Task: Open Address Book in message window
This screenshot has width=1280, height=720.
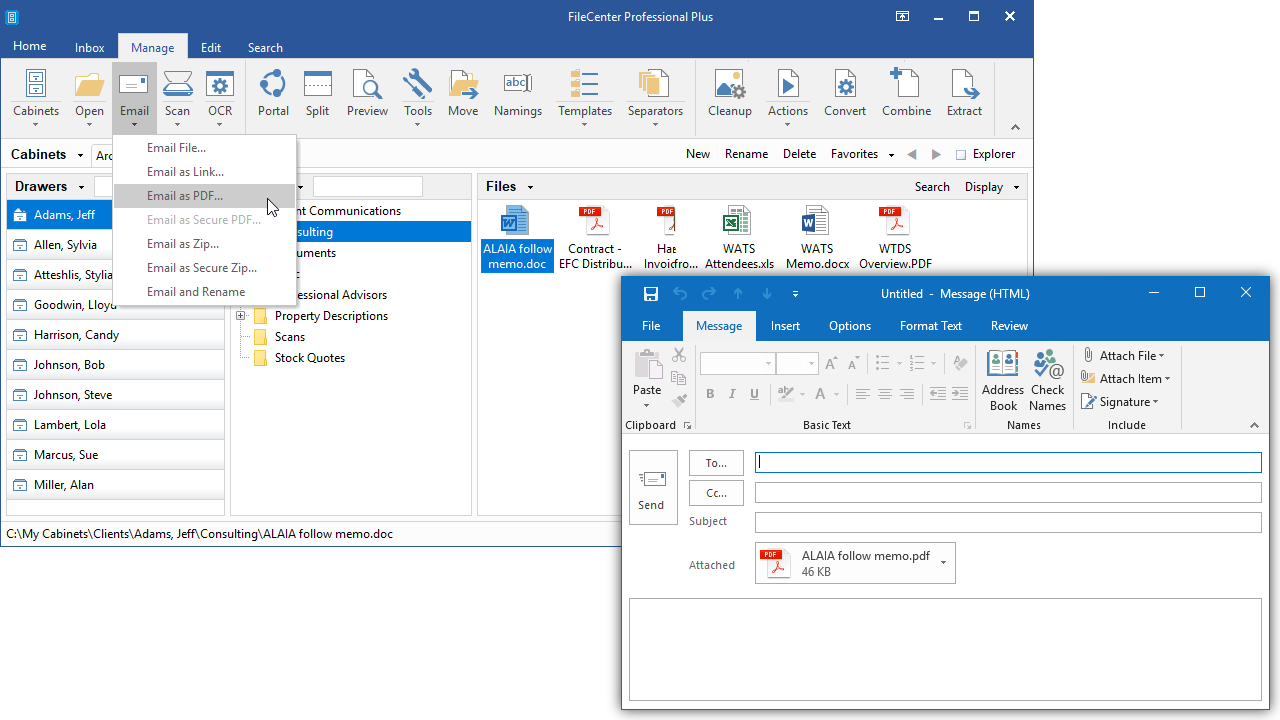Action: 1003,380
